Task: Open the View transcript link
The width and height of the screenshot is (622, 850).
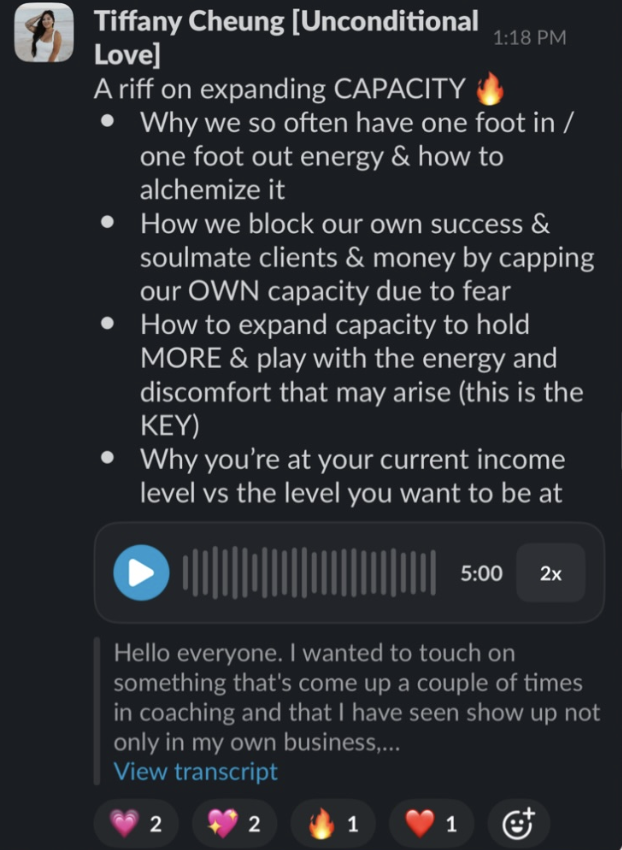Action: (195, 771)
